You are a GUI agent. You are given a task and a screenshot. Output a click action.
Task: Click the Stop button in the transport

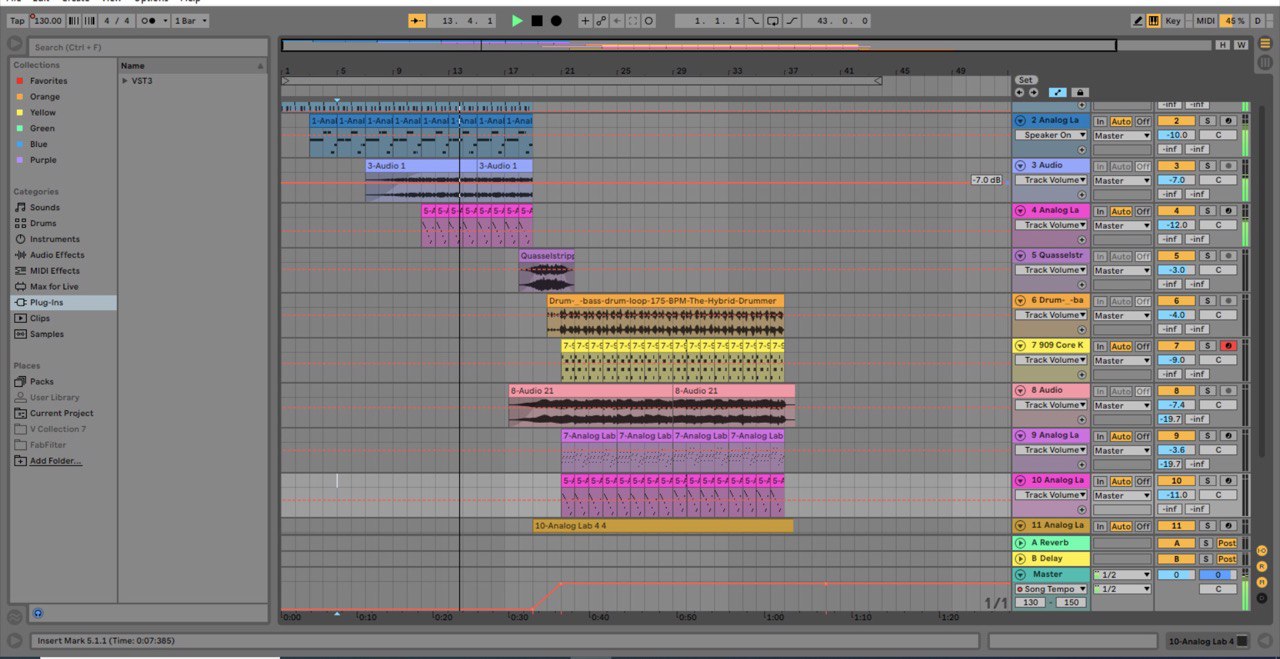pos(537,20)
